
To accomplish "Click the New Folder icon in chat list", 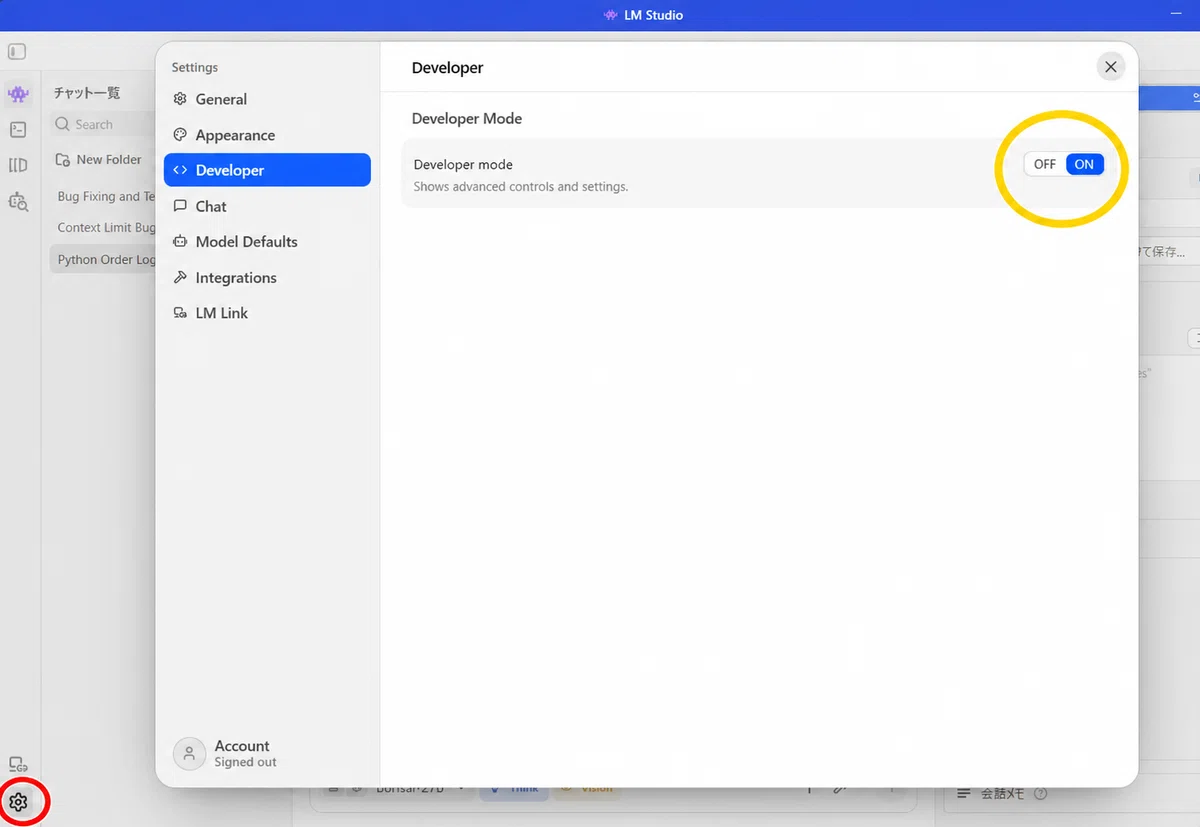I will pos(63,159).
